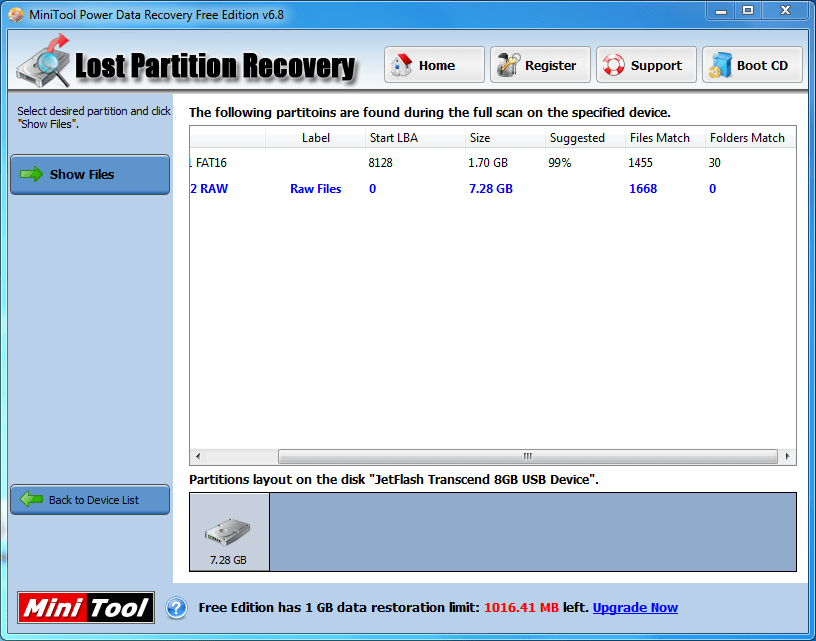Select the FAT16 partition row
This screenshot has height=641, width=816.
492,163
